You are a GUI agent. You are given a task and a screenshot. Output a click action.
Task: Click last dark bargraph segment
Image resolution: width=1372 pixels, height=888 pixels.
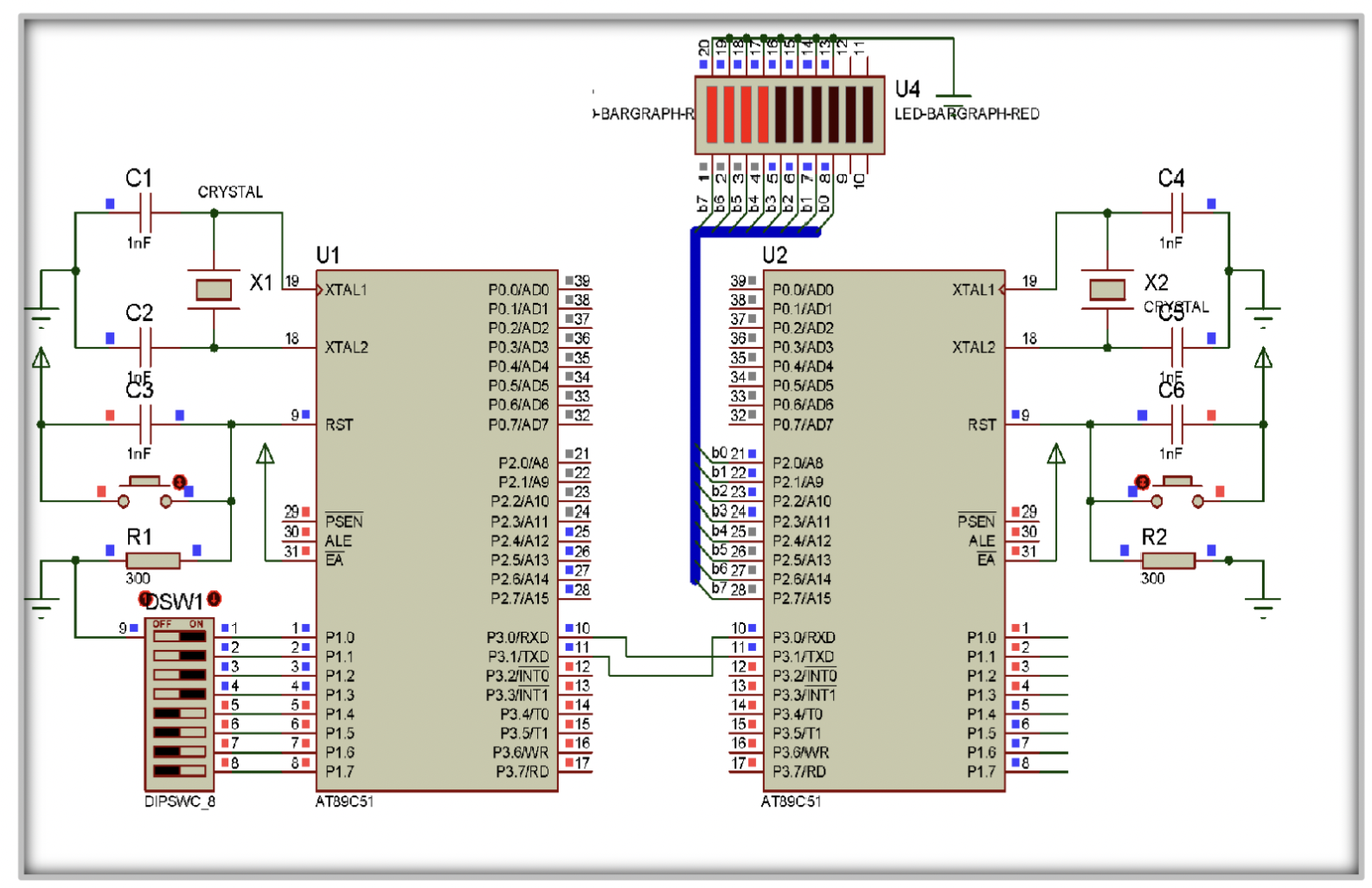(868, 114)
